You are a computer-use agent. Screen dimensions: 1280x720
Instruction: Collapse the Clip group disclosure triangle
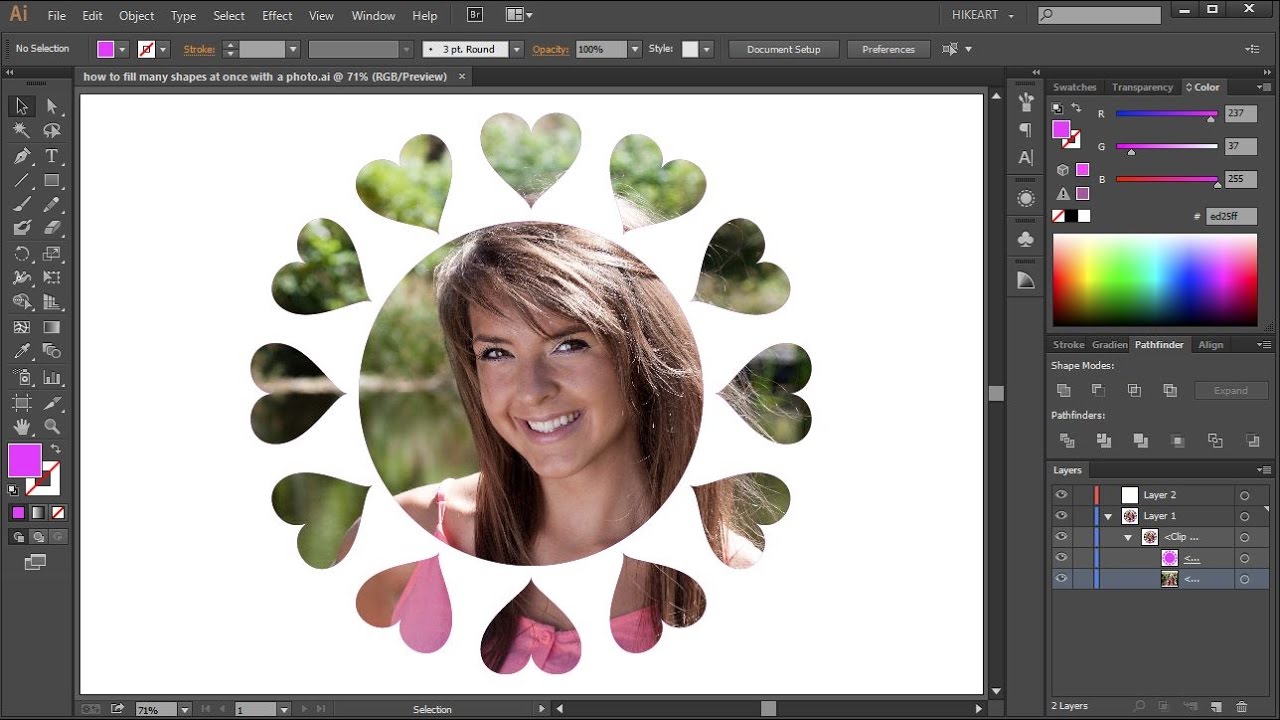pos(1128,538)
